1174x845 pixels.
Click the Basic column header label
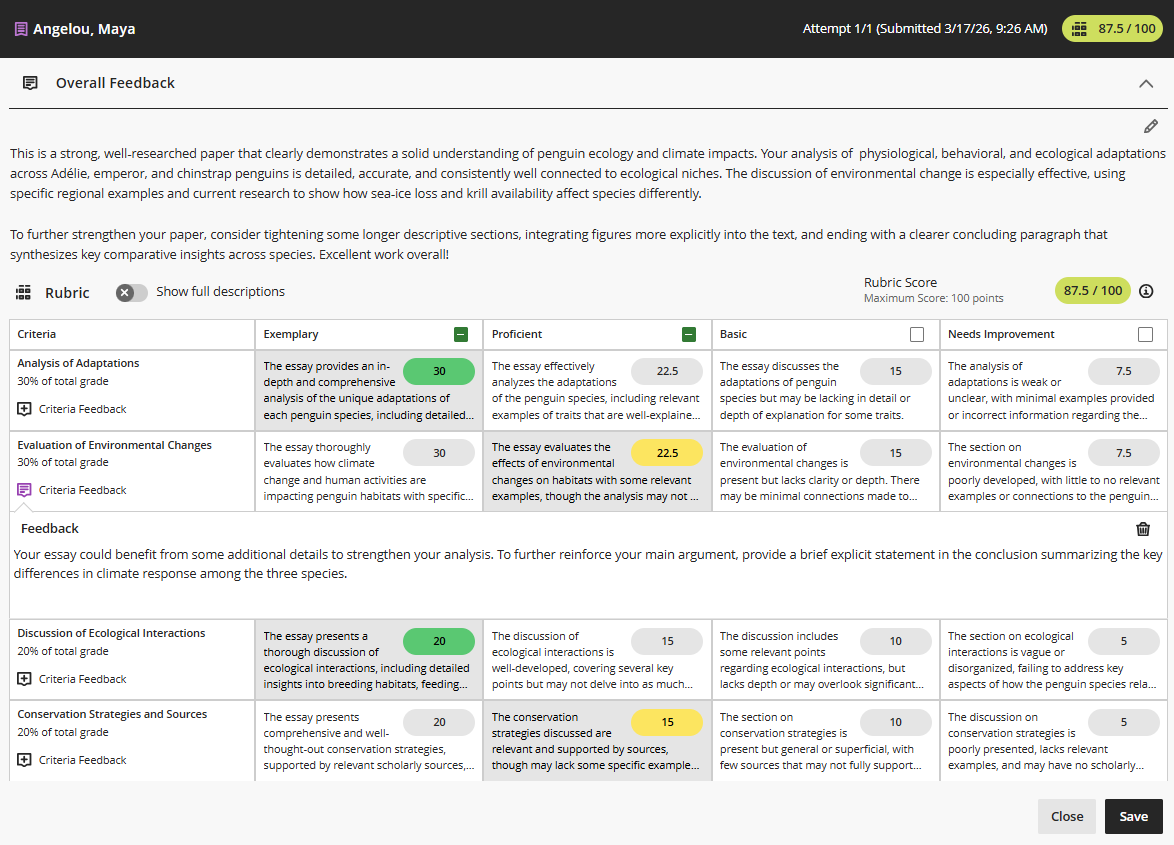click(x=733, y=335)
